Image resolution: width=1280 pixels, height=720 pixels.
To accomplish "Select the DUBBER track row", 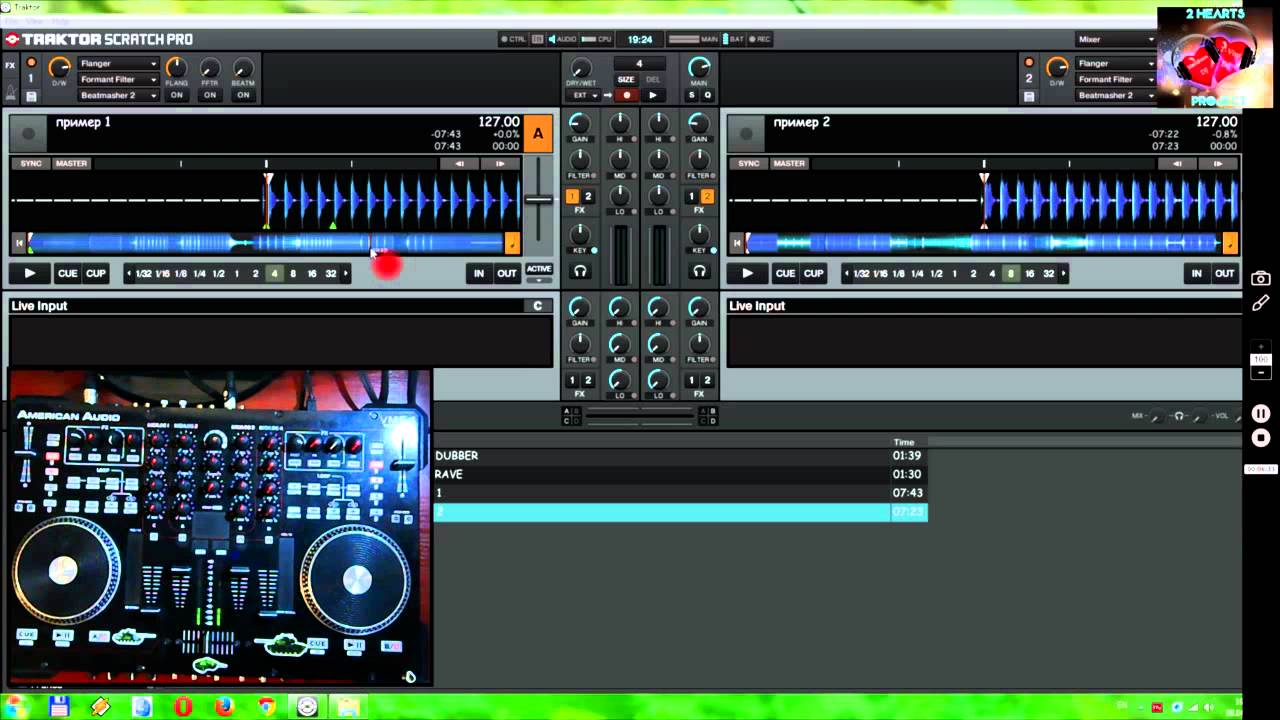I will (x=680, y=455).
